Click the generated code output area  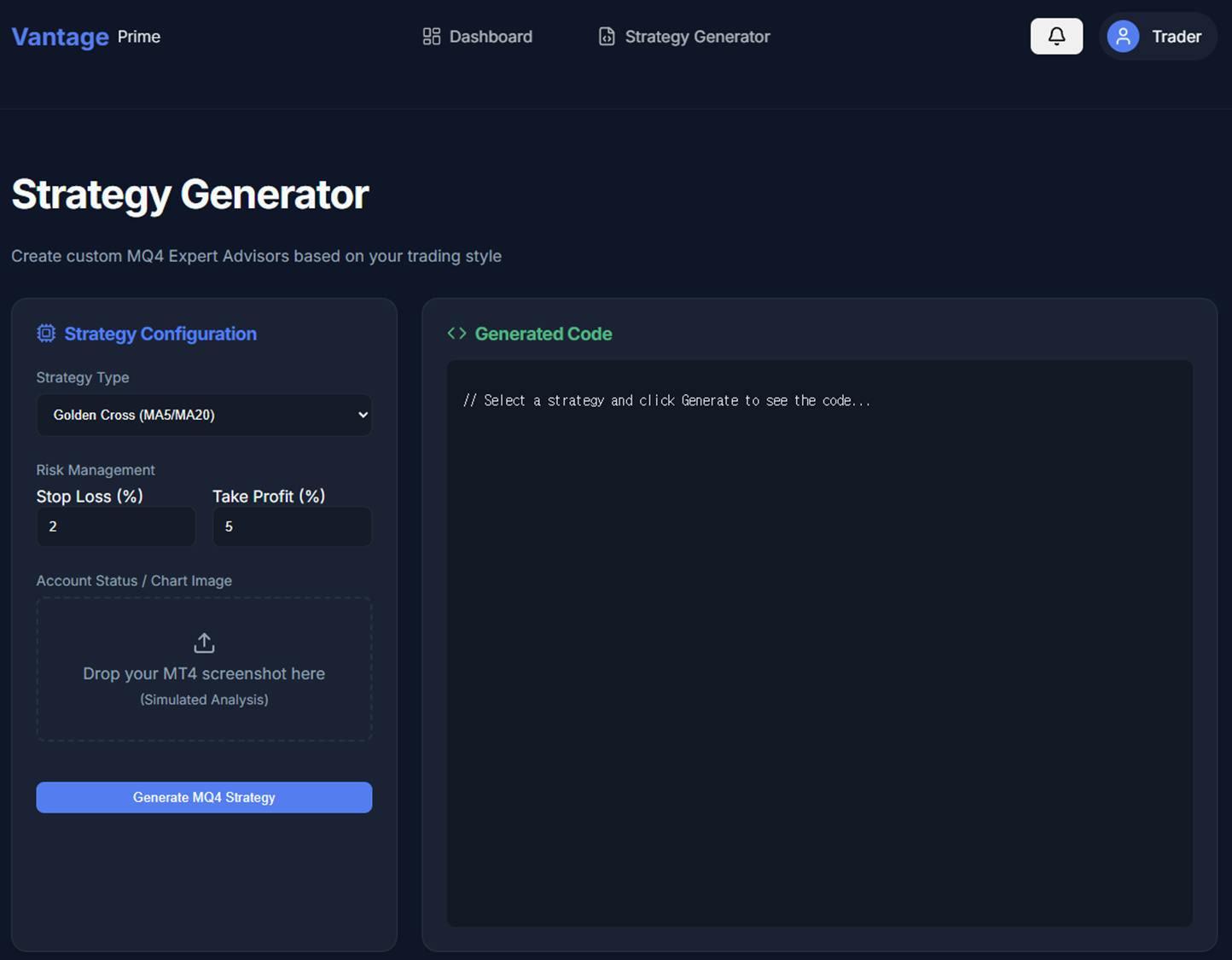(820, 643)
